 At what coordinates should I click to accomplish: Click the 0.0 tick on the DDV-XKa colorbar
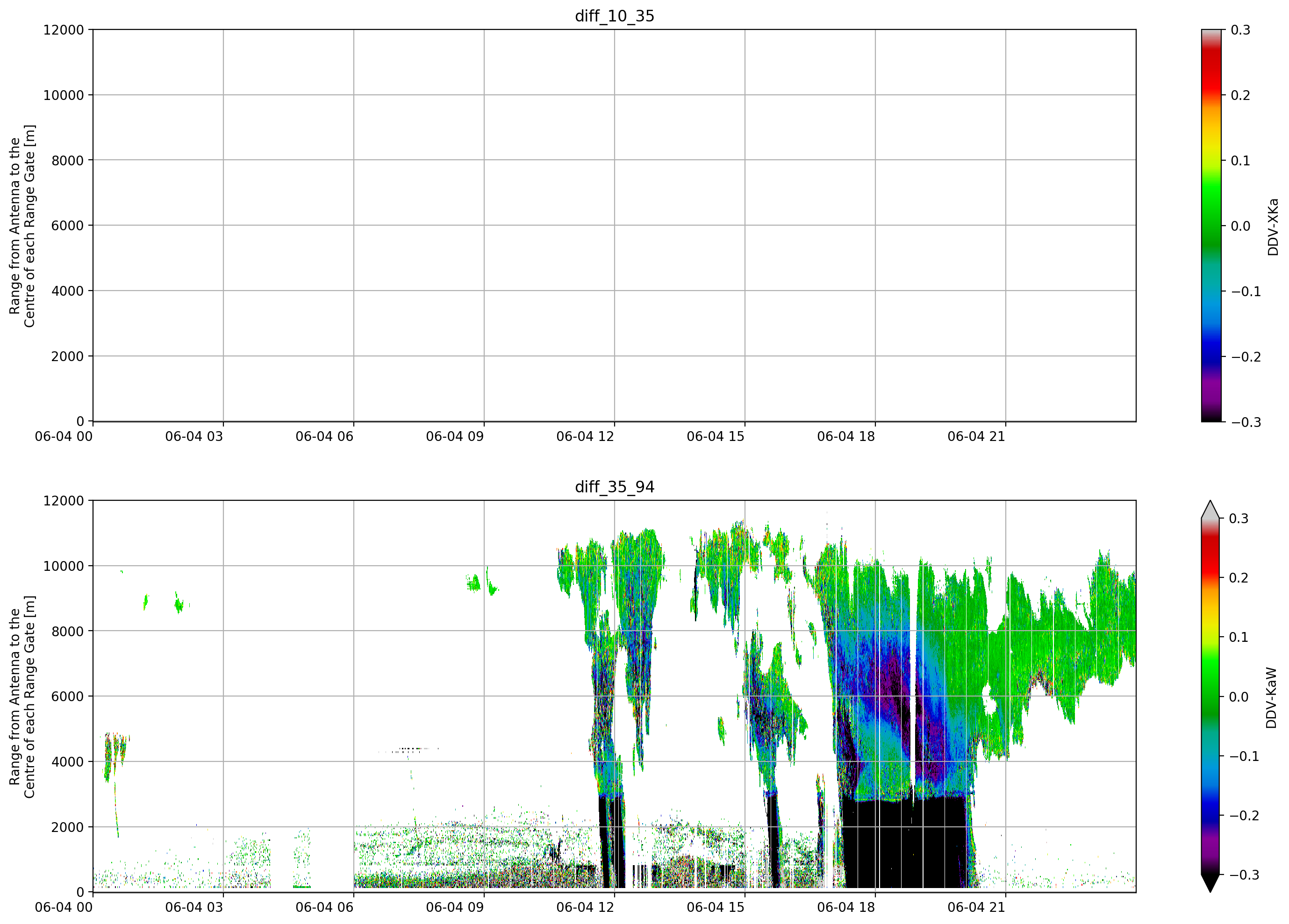point(1240,226)
